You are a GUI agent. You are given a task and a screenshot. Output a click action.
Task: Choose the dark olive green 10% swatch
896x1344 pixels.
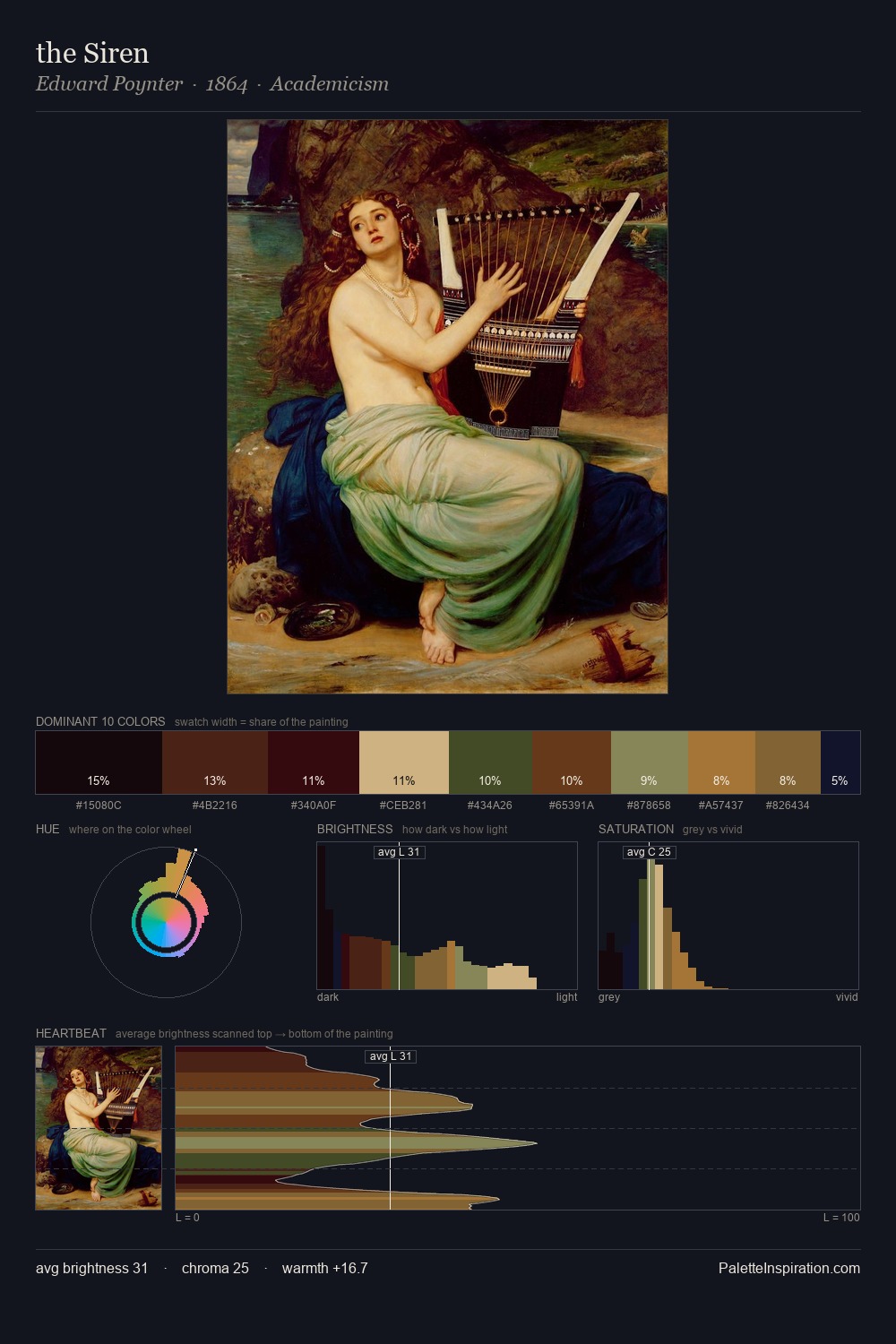[490, 762]
